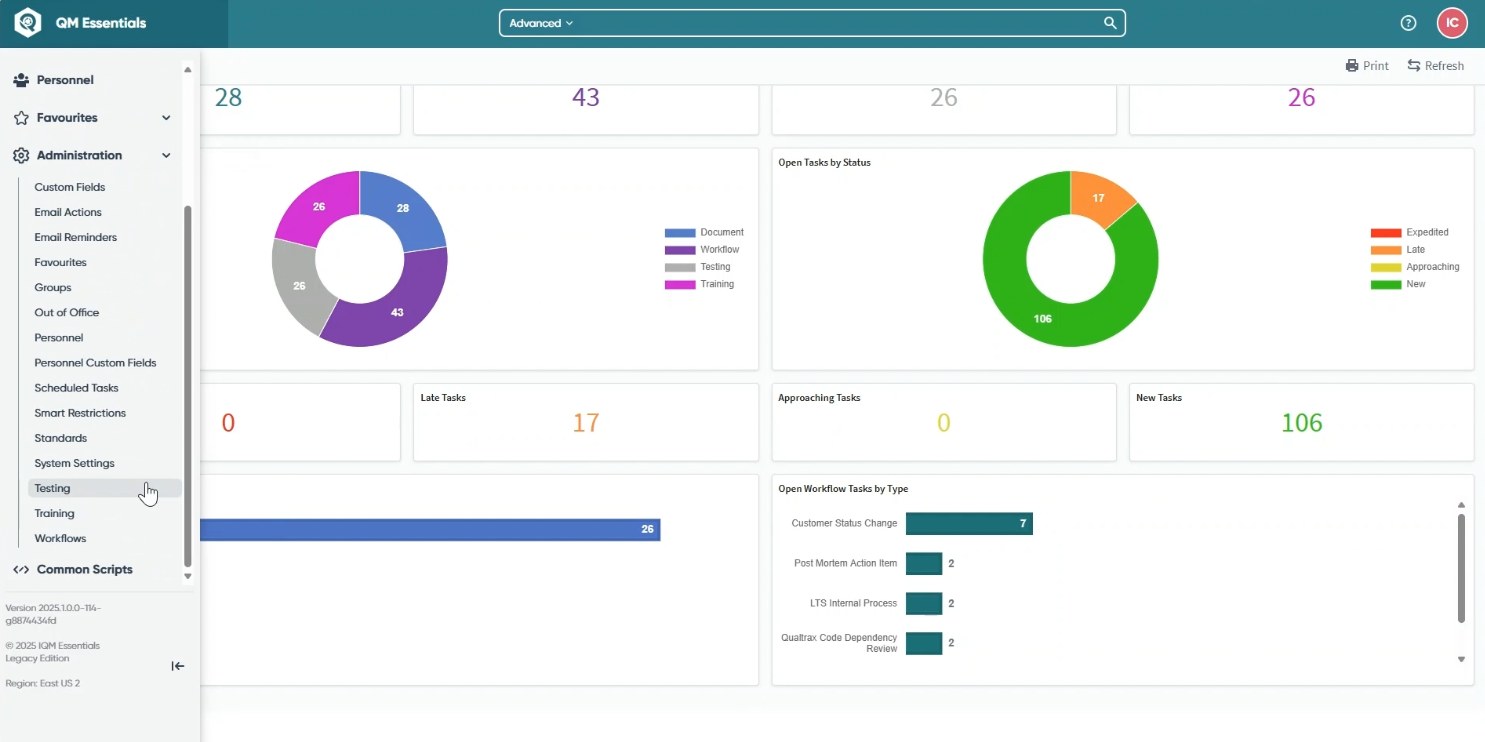Open Scheduled Tasks menu item

[76, 388]
